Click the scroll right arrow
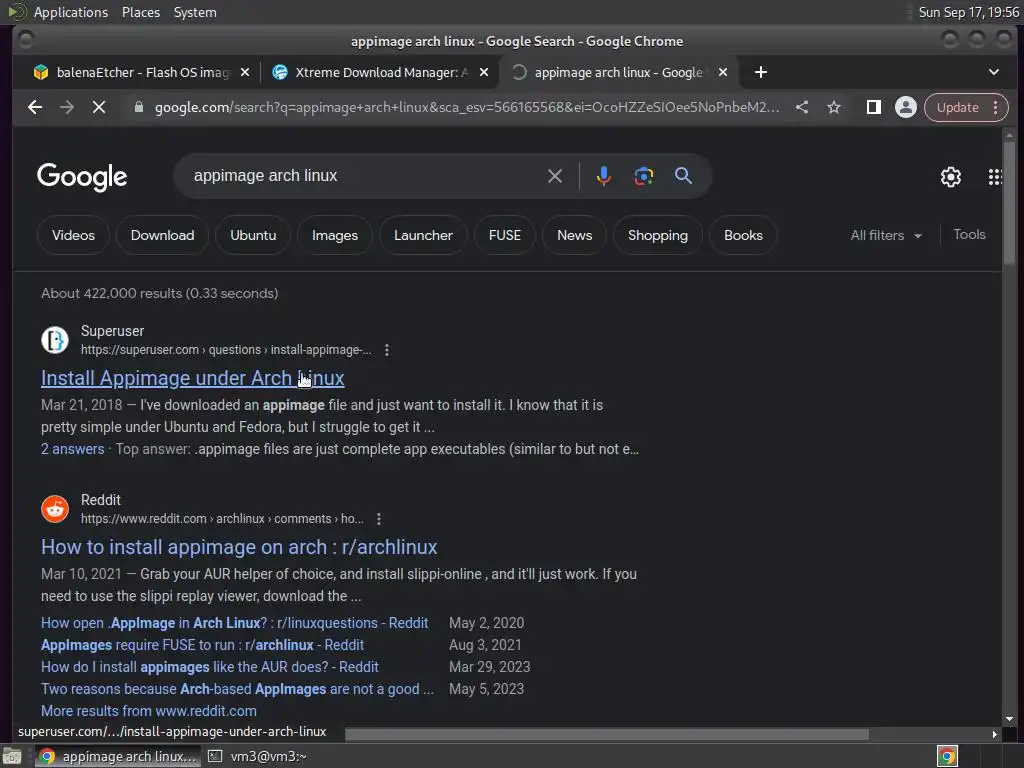This screenshot has width=1024, height=768. point(995,735)
